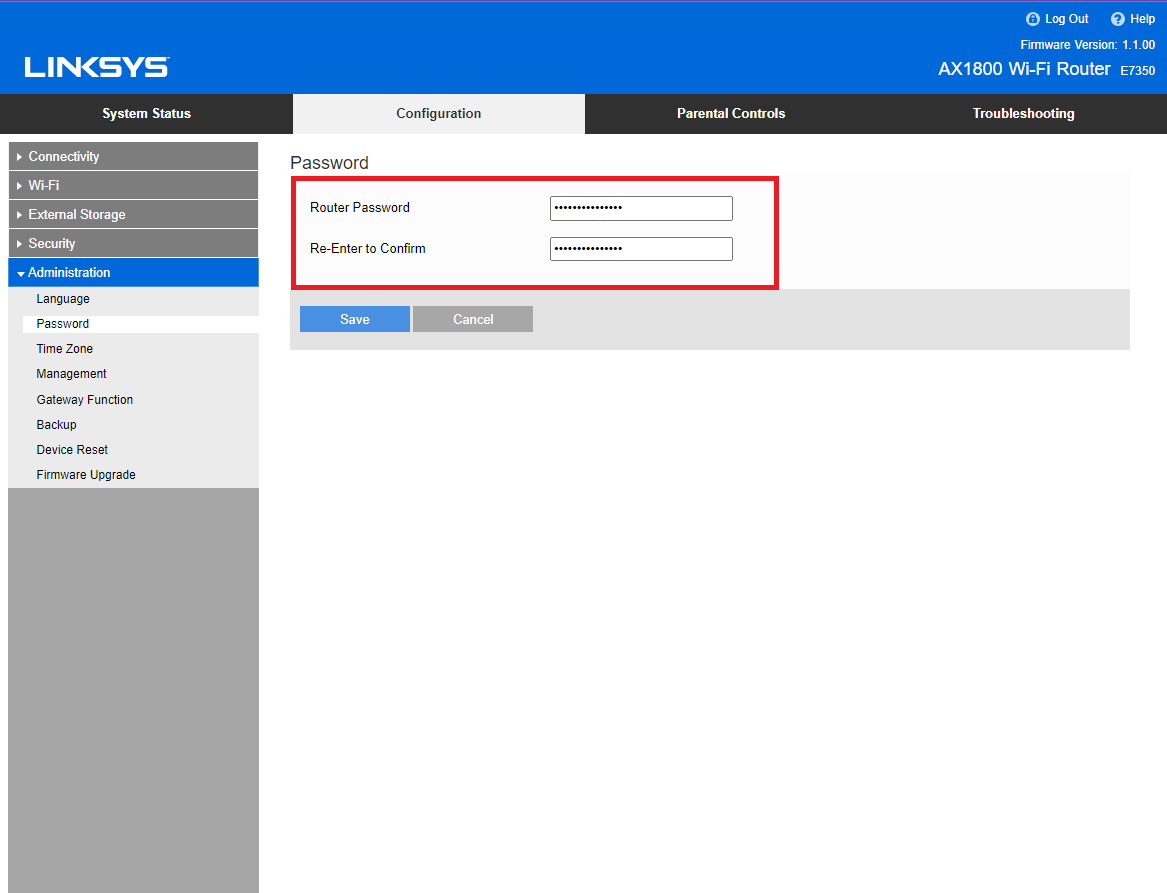
Task: Open the Firmware Upgrade page
Action: point(86,475)
